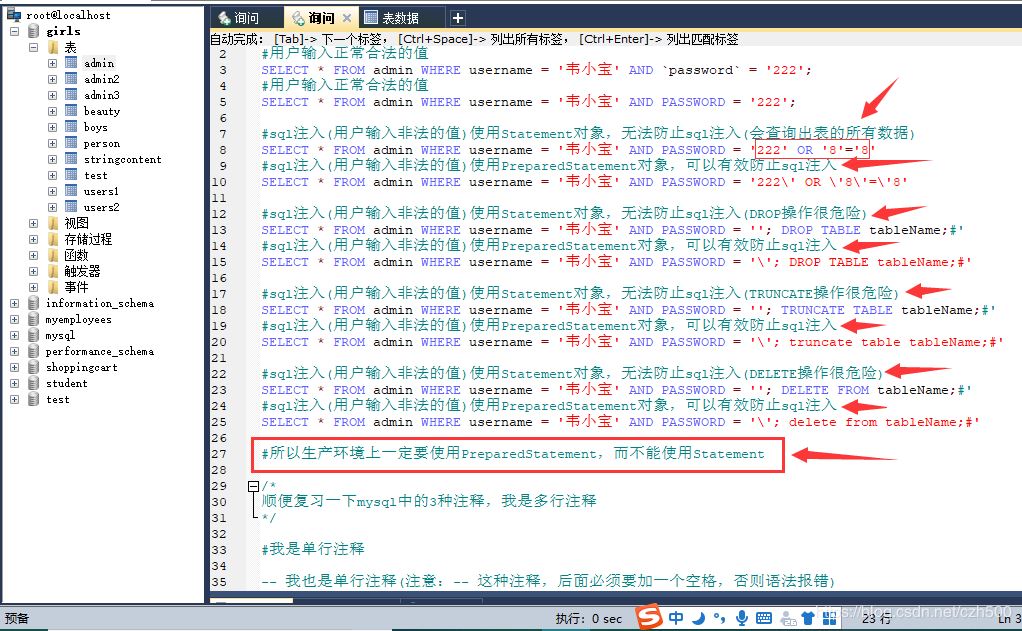Click line number 27 in the gutter
This screenshot has height=631, width=1022.
point(219,454)
